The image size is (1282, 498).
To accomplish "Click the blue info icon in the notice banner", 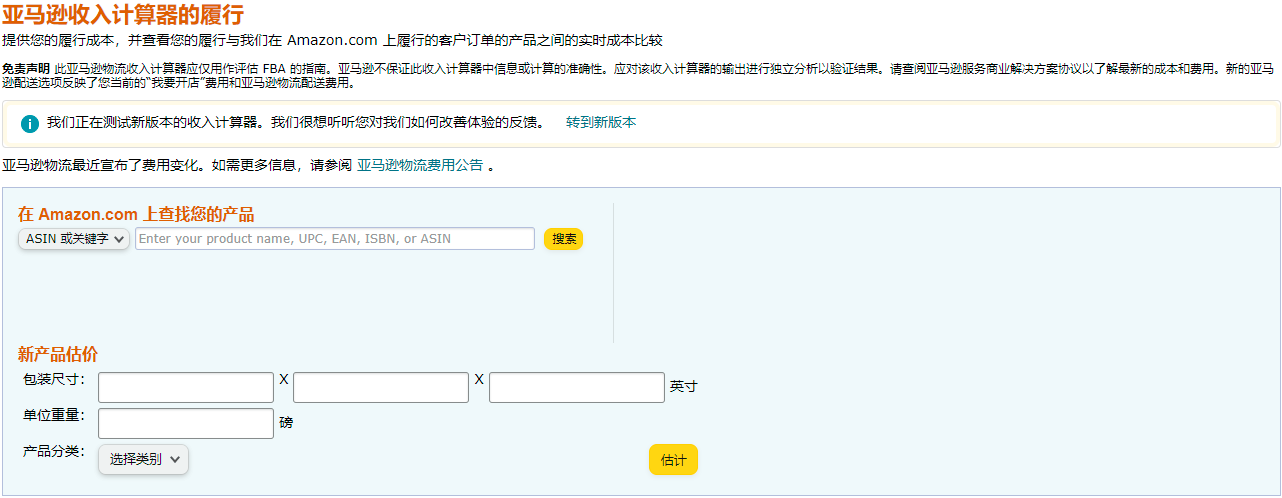I will [30, 124].
